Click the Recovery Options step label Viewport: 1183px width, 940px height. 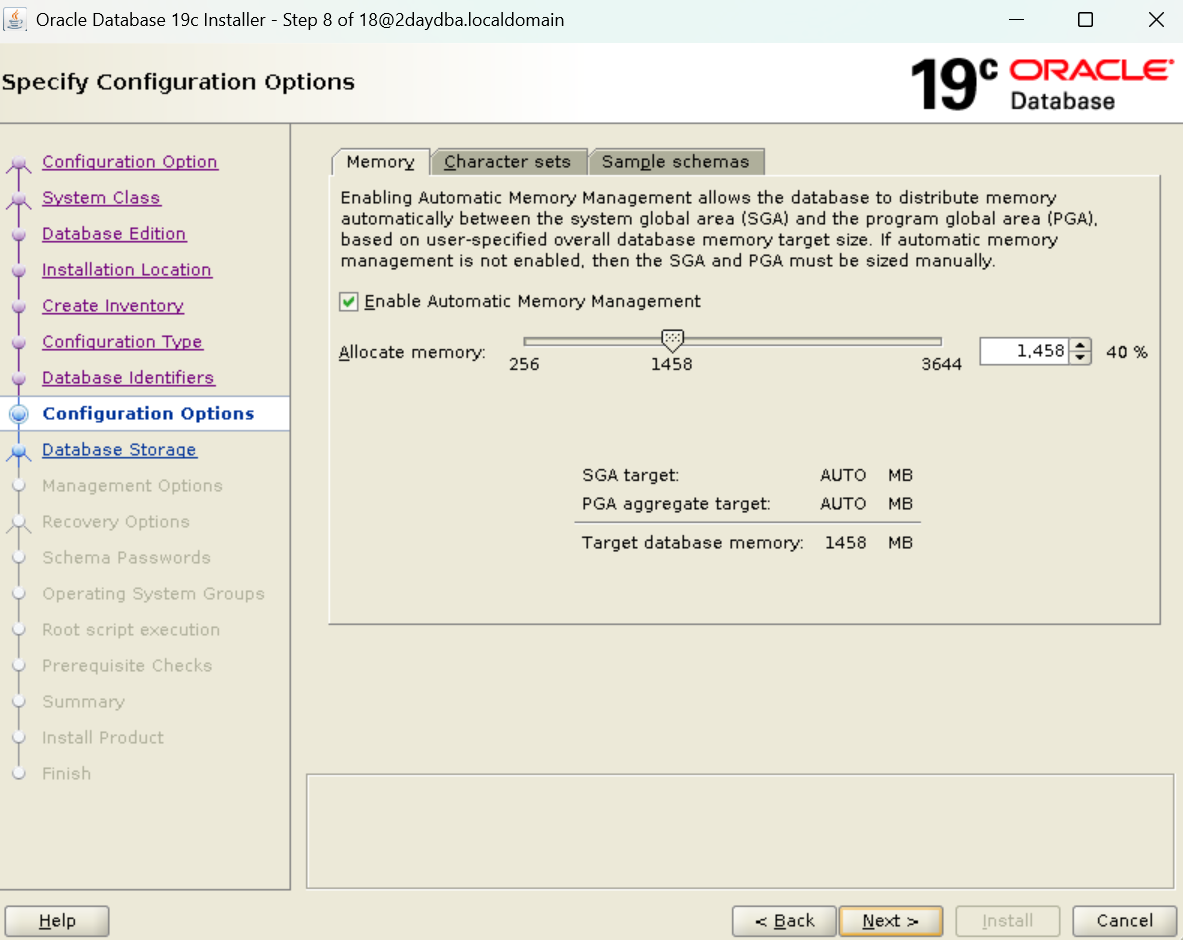[x=115, y=521]
